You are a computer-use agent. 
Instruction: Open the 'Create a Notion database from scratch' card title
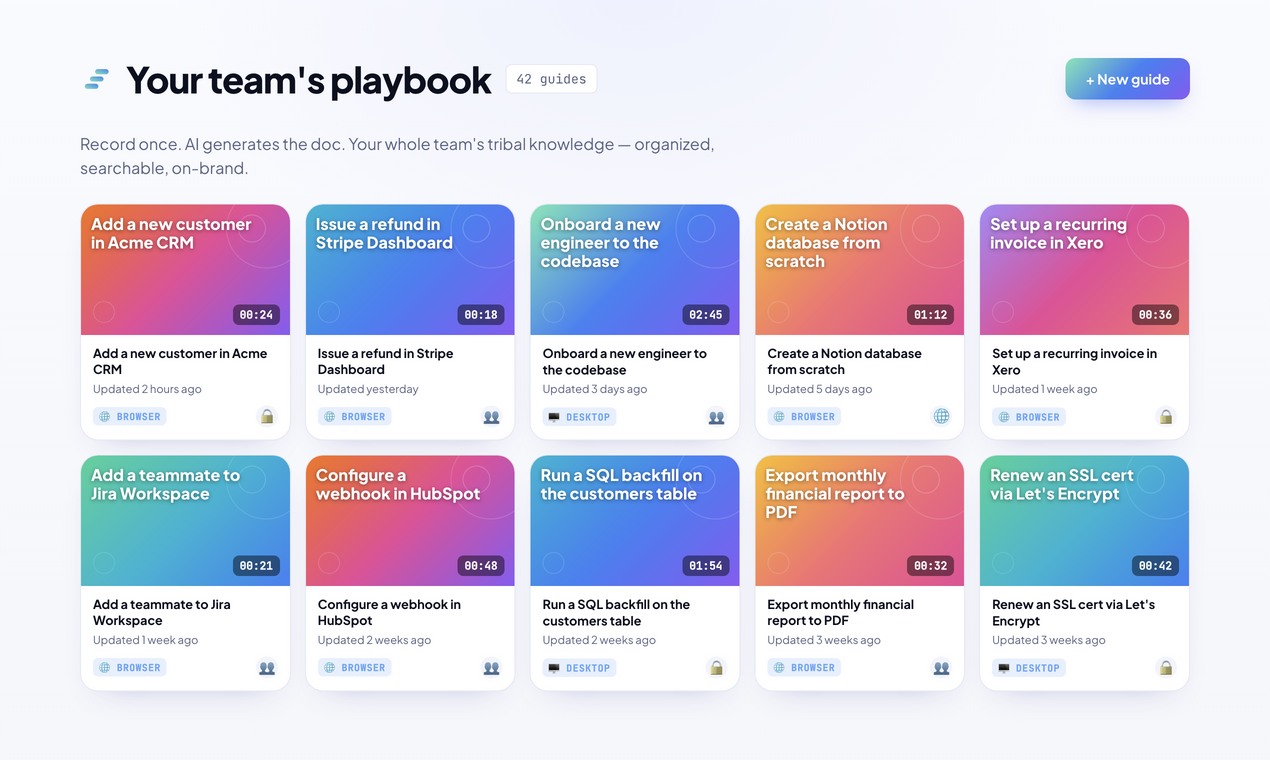coord(844,361)
